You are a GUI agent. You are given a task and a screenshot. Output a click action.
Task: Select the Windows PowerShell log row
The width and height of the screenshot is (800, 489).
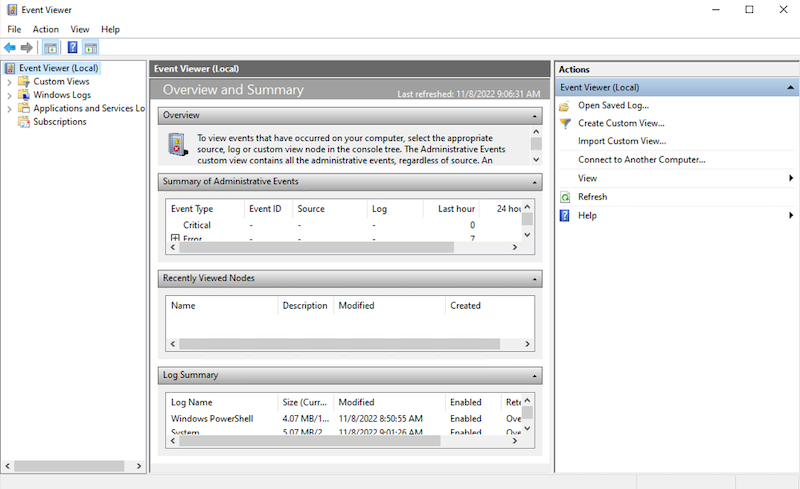(x=344, y=419)
